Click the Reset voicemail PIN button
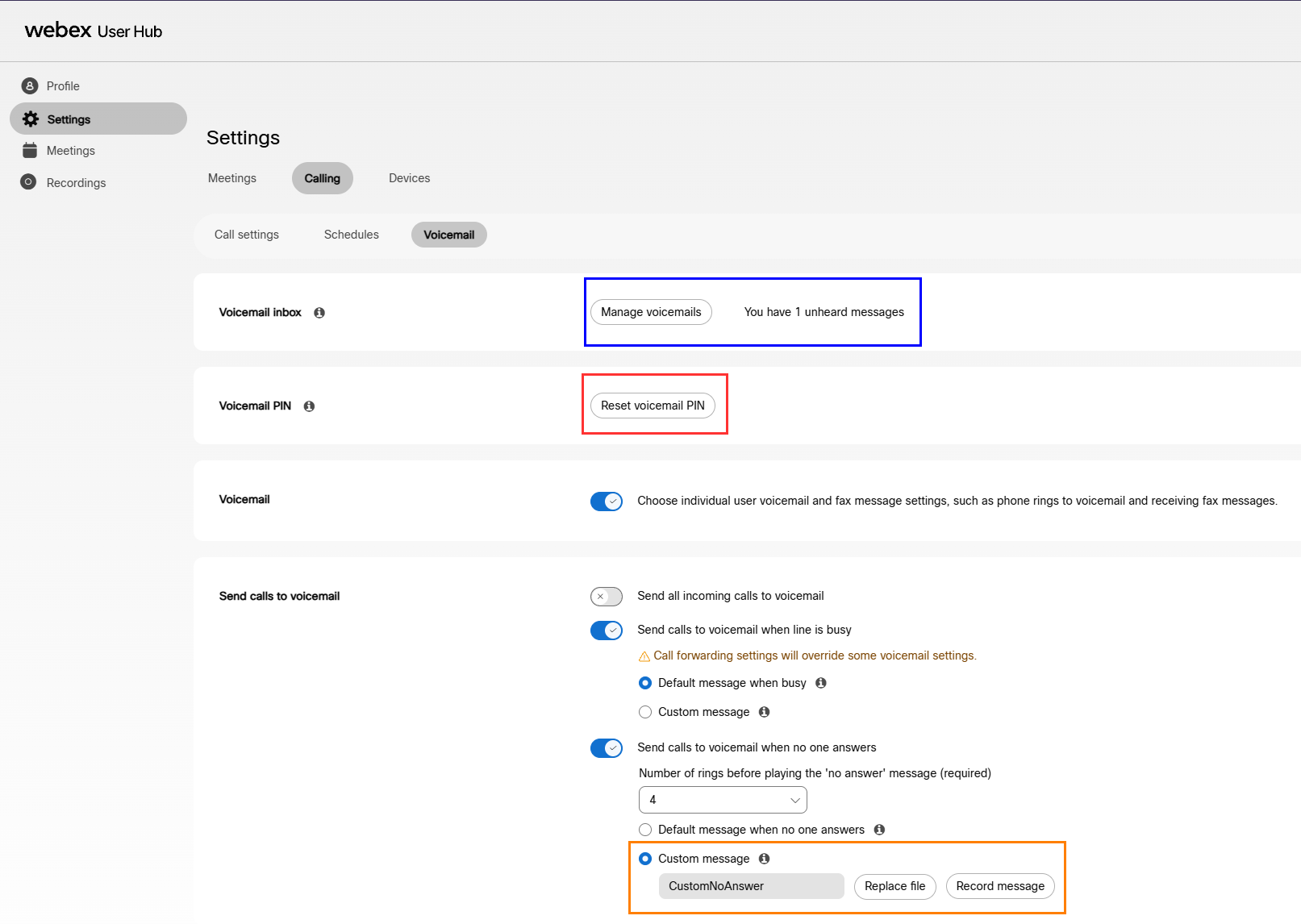This screenshot has height=924, width=1301. (653, 406)
